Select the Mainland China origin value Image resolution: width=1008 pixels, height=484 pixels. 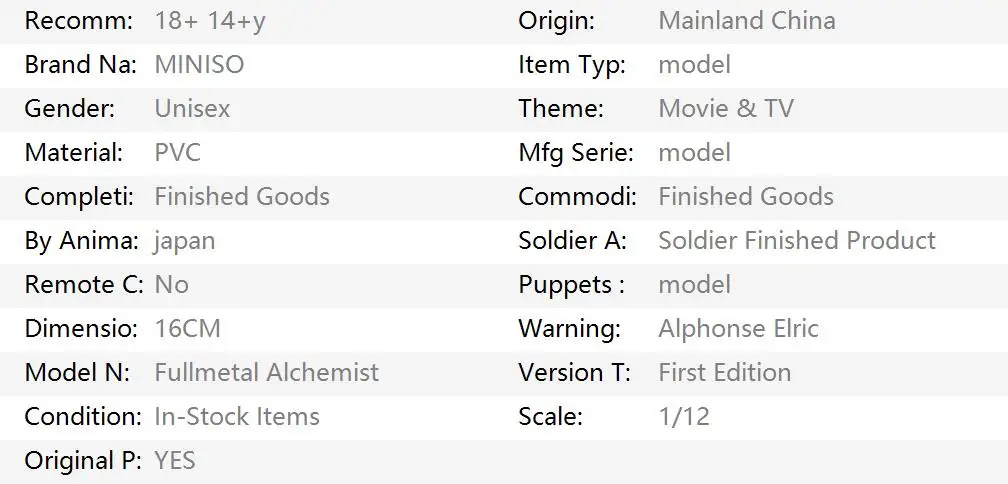[x=747, y=21]
